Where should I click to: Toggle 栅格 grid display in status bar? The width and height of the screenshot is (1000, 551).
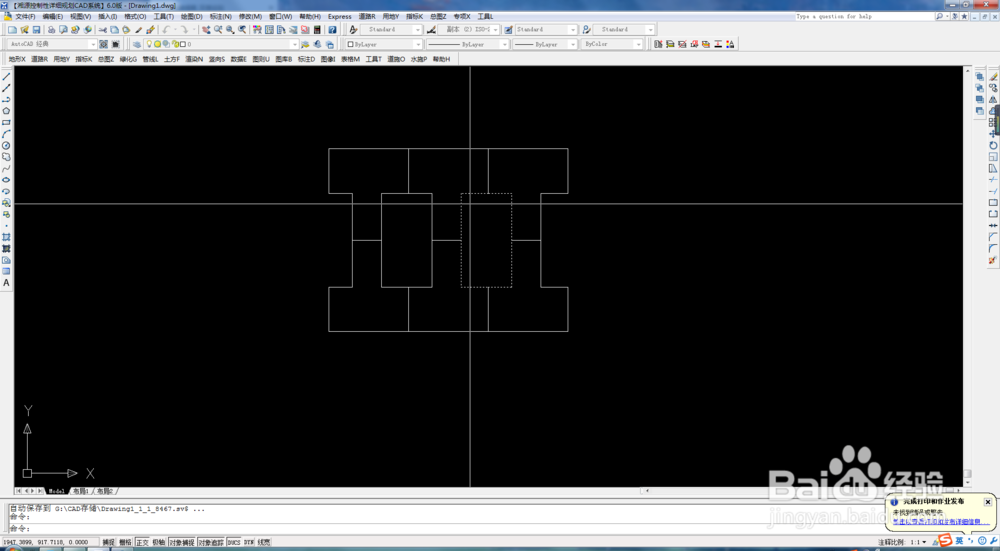click(x=125, y=542)
